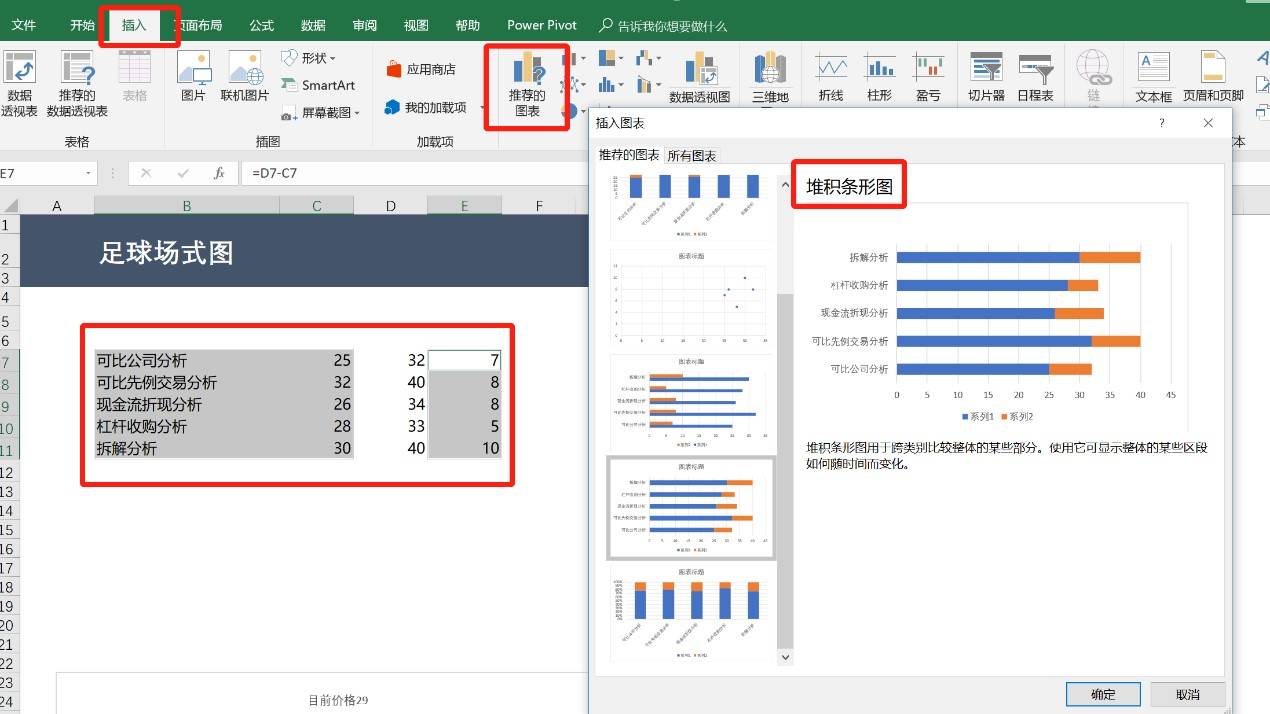Insert a 折线 sparkline
The image size is (1270, 714).
(831, 77)
